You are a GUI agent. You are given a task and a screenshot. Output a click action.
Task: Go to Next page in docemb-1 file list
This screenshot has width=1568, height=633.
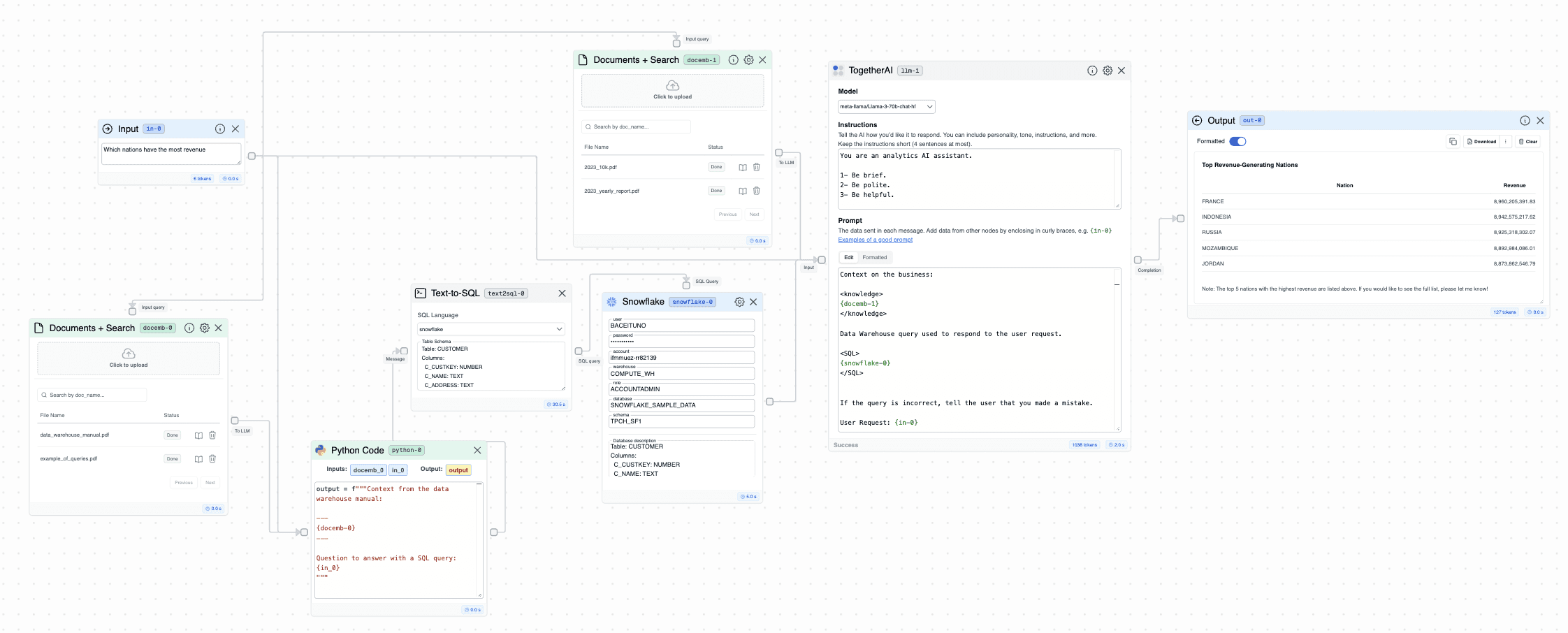coord(754,214)
